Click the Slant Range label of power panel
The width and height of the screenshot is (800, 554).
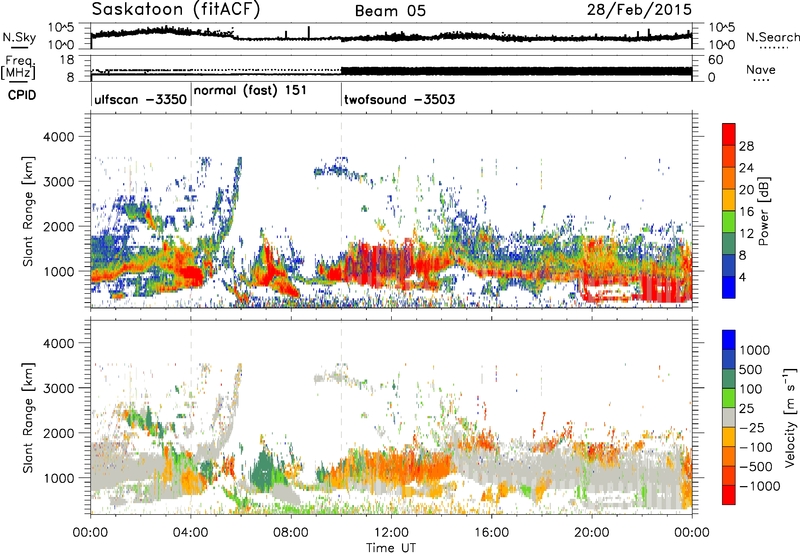[x=28, y=211]
